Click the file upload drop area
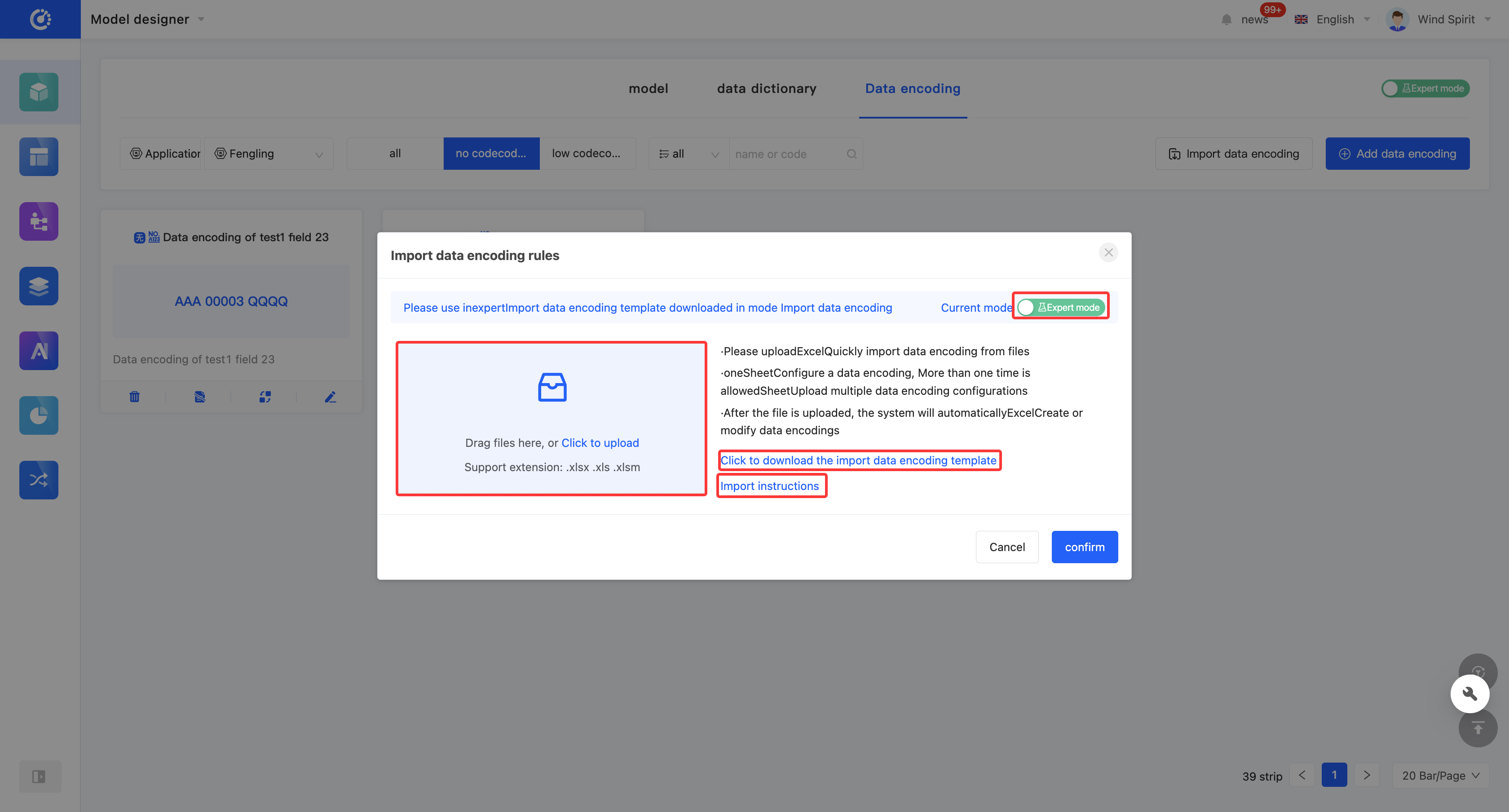This screenshot has width=1509, height=812. (551, 419)
